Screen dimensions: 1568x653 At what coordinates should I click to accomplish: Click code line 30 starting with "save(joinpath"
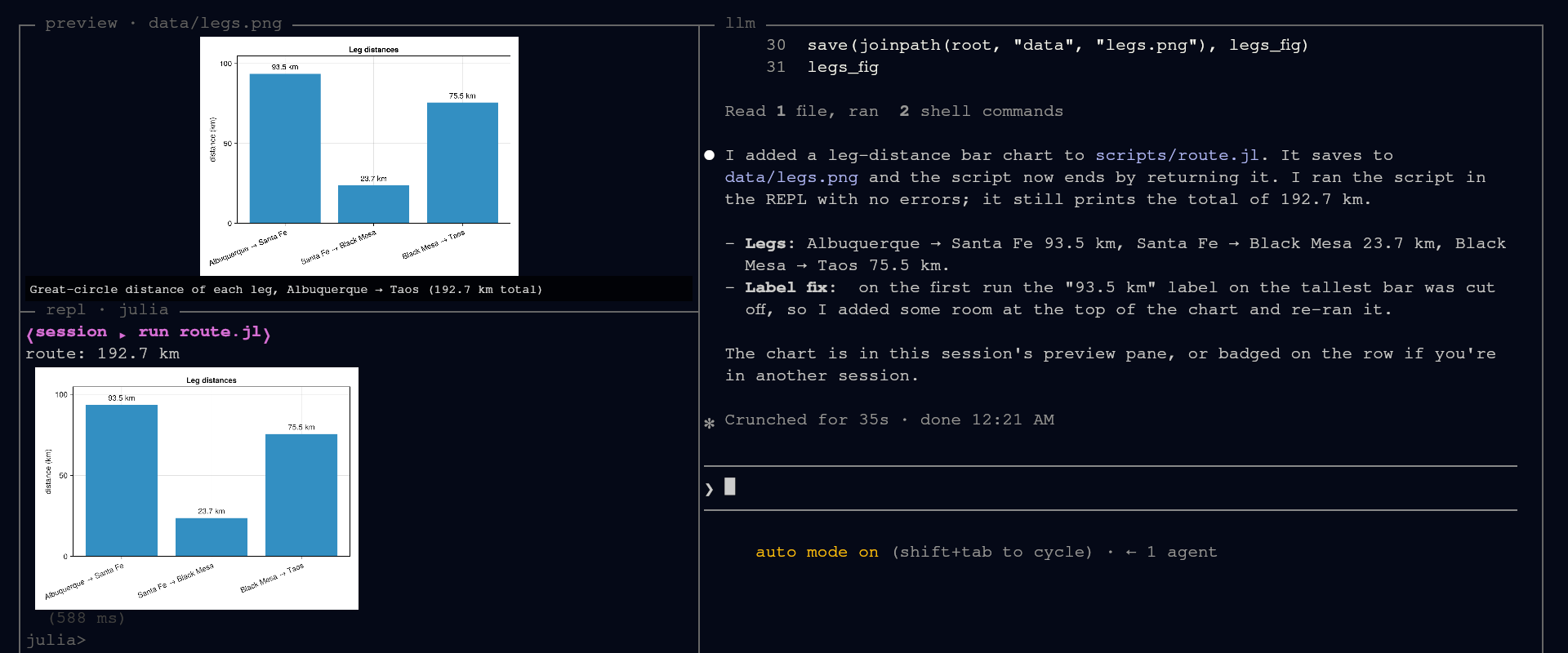(x=1058, y=45)
